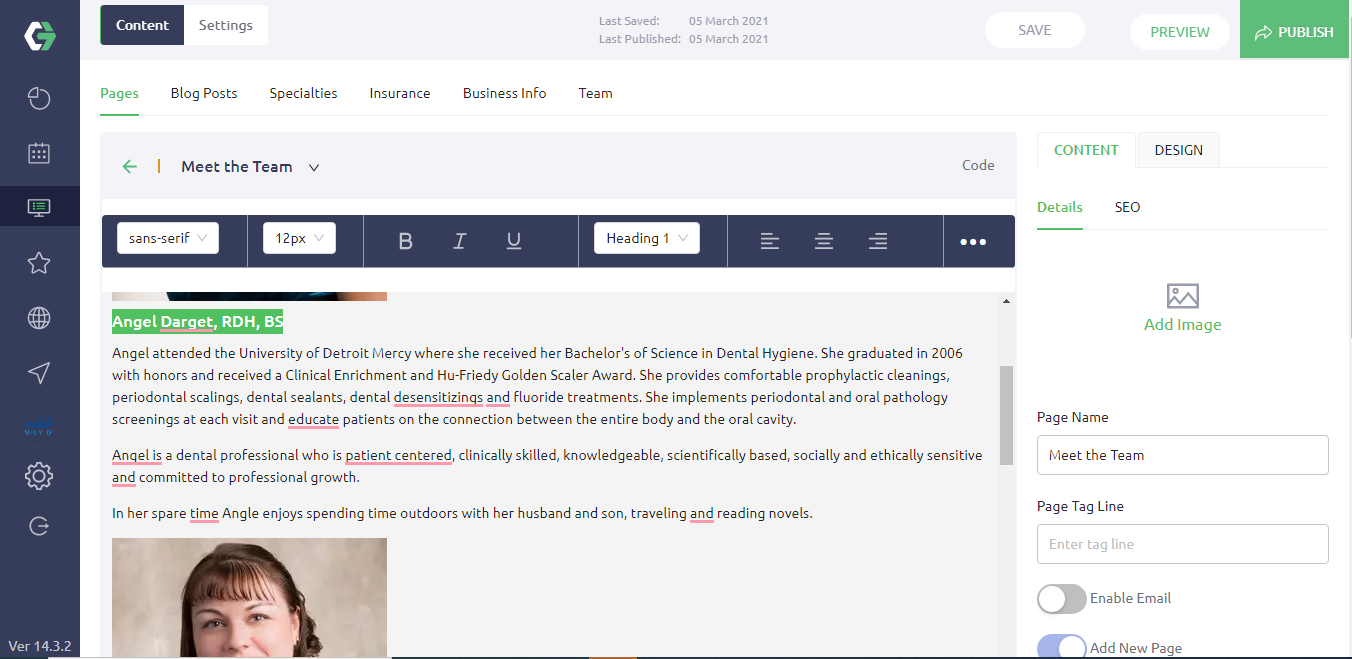The width and height of the screenshot is (1352, 659).
Task: Open the Pages tab
Action: 119,93
